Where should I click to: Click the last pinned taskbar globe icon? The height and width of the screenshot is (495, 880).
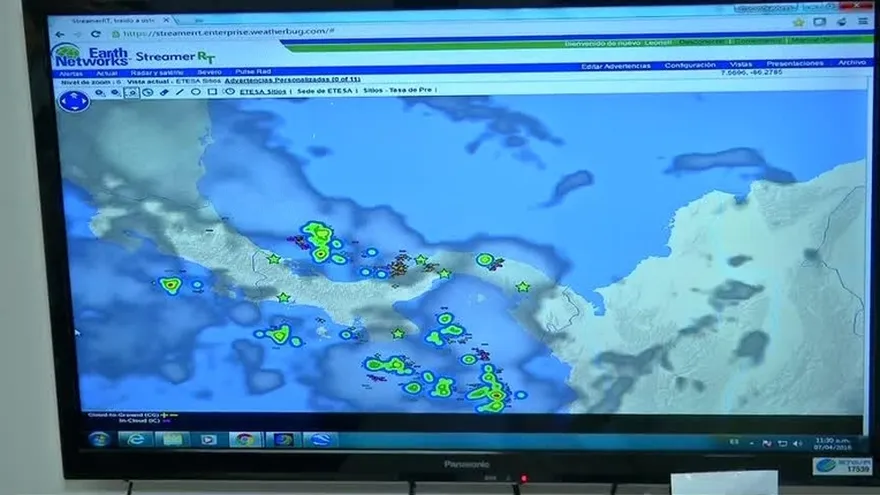pyautogui.click(x=320, y=439)
